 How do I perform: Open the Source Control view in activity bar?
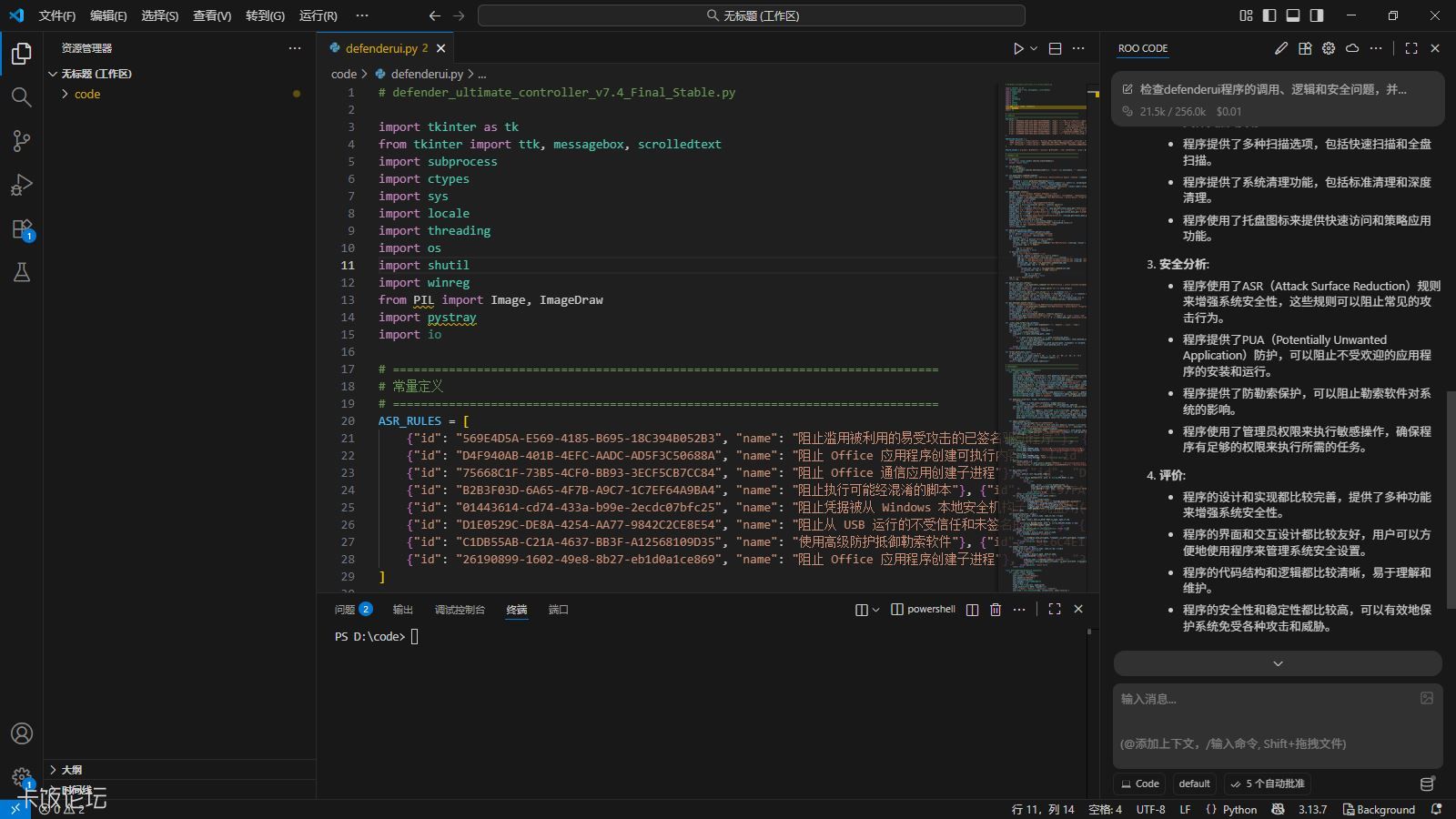pos(22,141)
